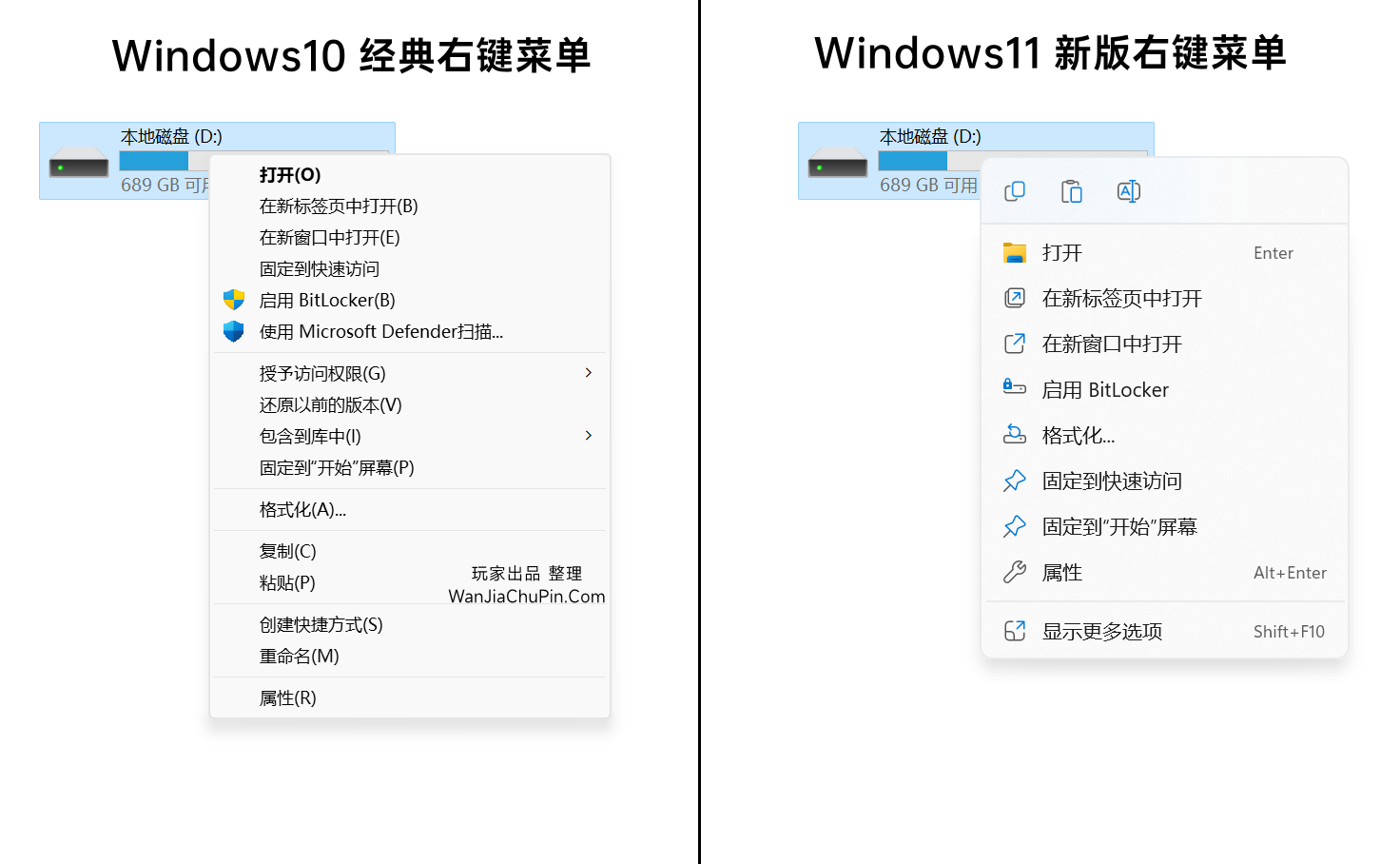Open 显示更多选项 in Windows 11 menu
The width and height of the screenshot is (1400, 864).
(1101, 630)
